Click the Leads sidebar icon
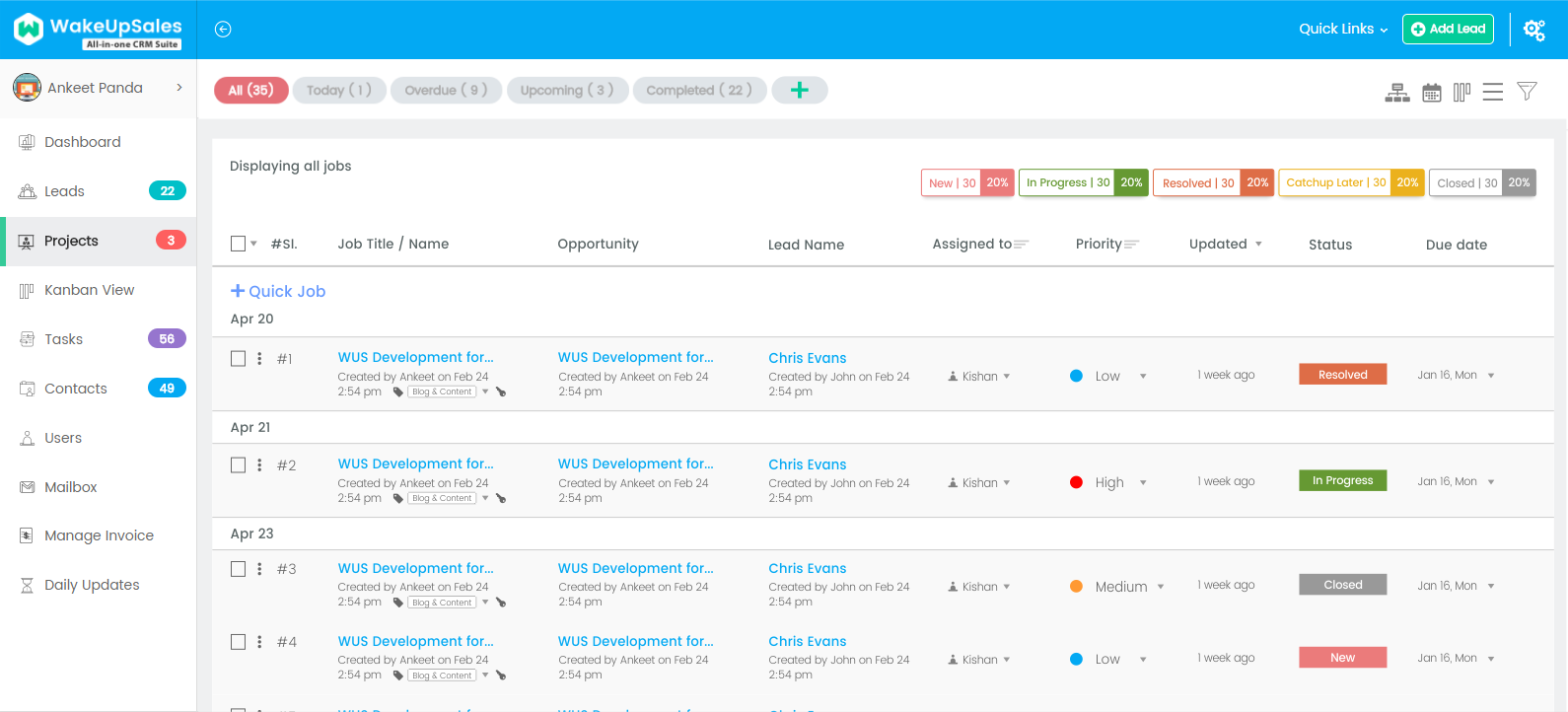 (27, 191)
